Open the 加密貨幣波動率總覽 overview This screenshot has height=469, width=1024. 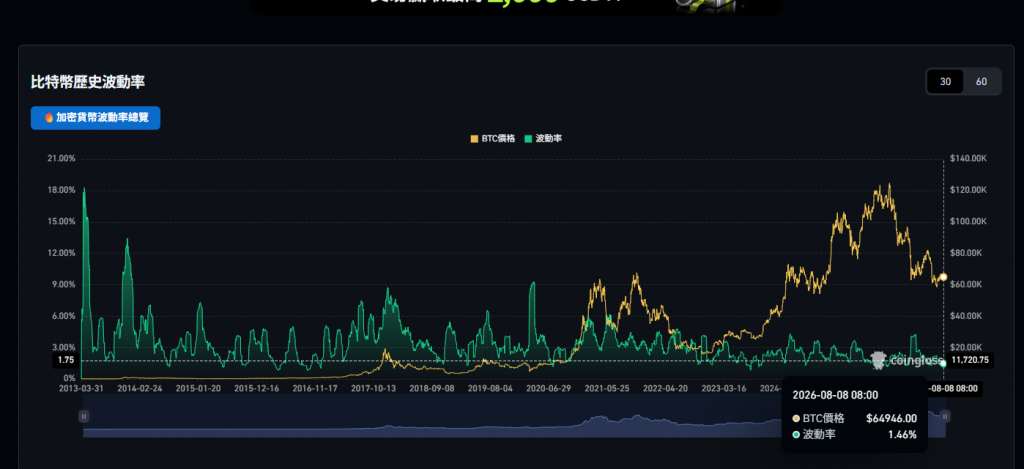pyautogui.click(x=95, y=118)
